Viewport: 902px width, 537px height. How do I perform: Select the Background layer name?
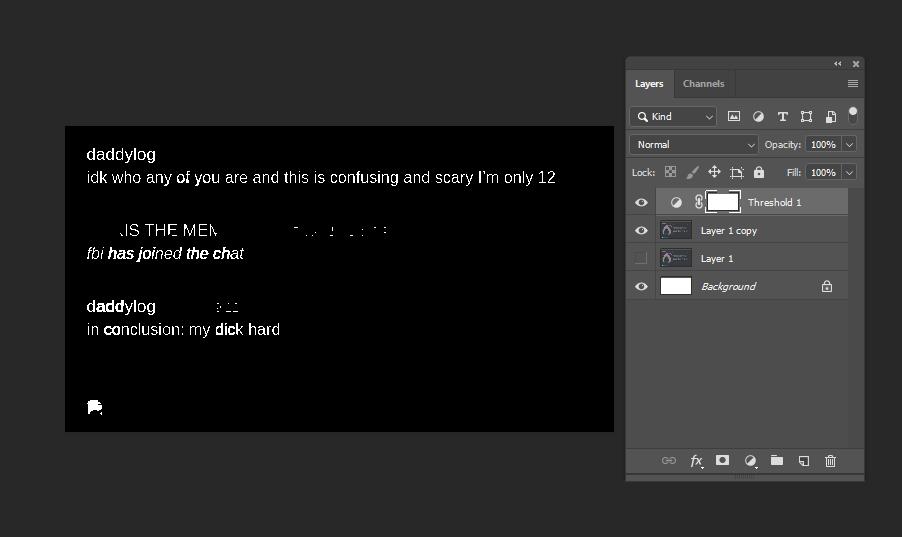click(728, 286)
